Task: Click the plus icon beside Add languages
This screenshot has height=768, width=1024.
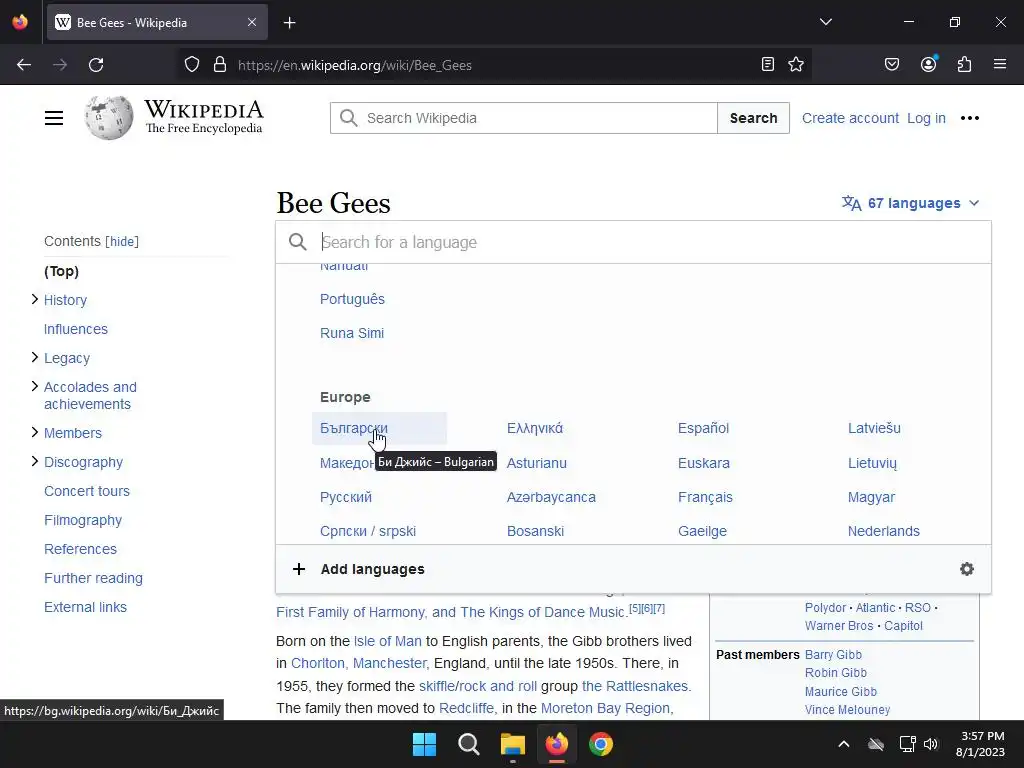Action: 298,569
